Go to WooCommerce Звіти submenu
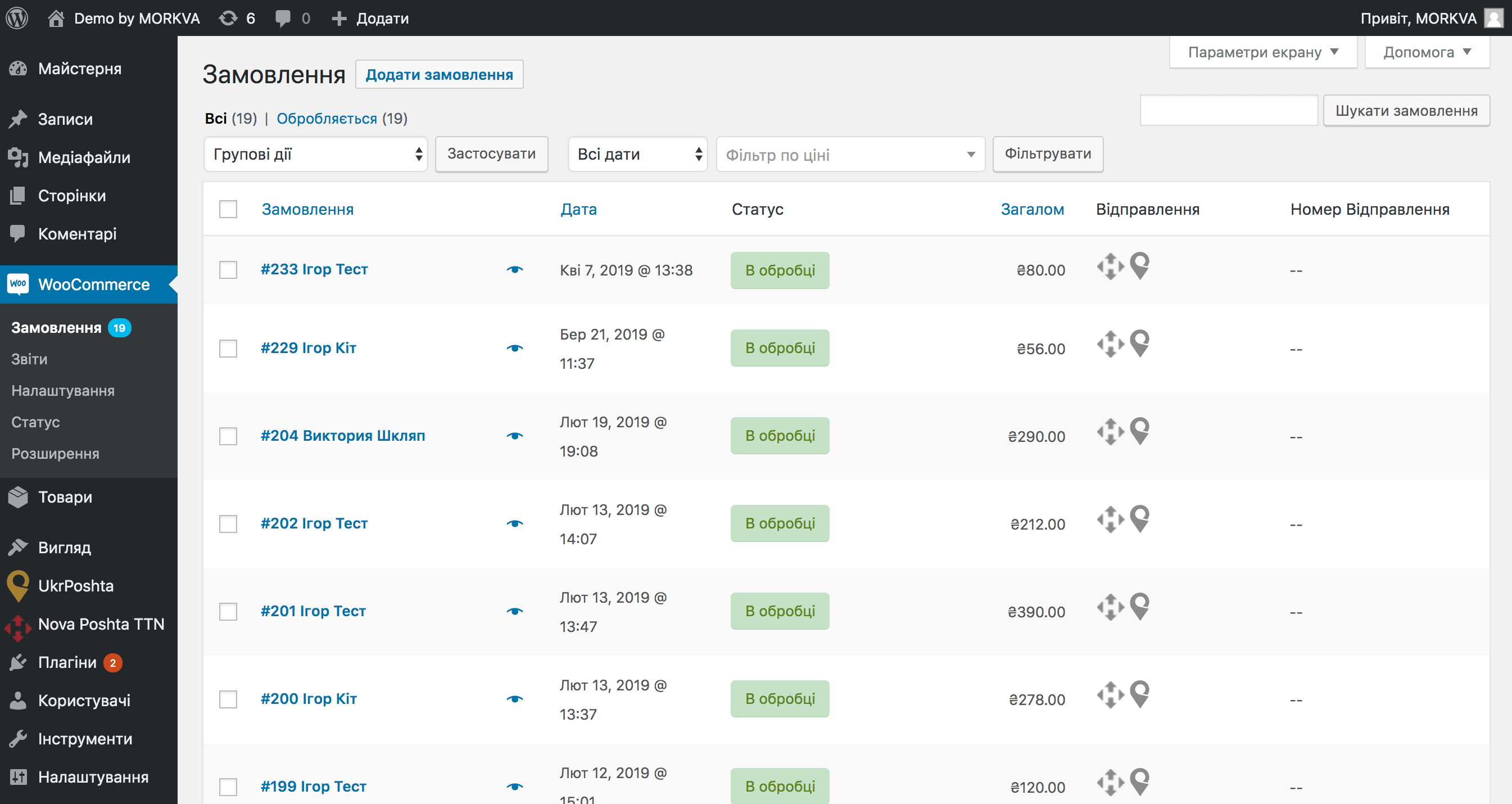Viewport: 1512px width, 804px height. [29, 359]
